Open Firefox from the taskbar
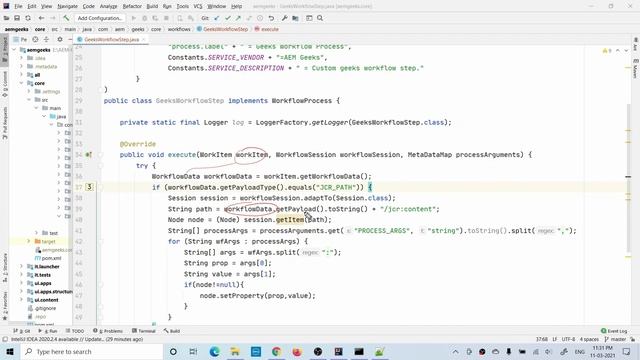The image size is (640, 360). click(297, 351)
